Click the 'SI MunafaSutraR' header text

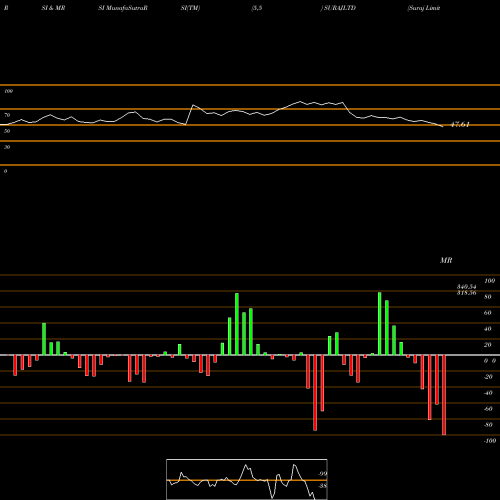[x=123, y=8]
